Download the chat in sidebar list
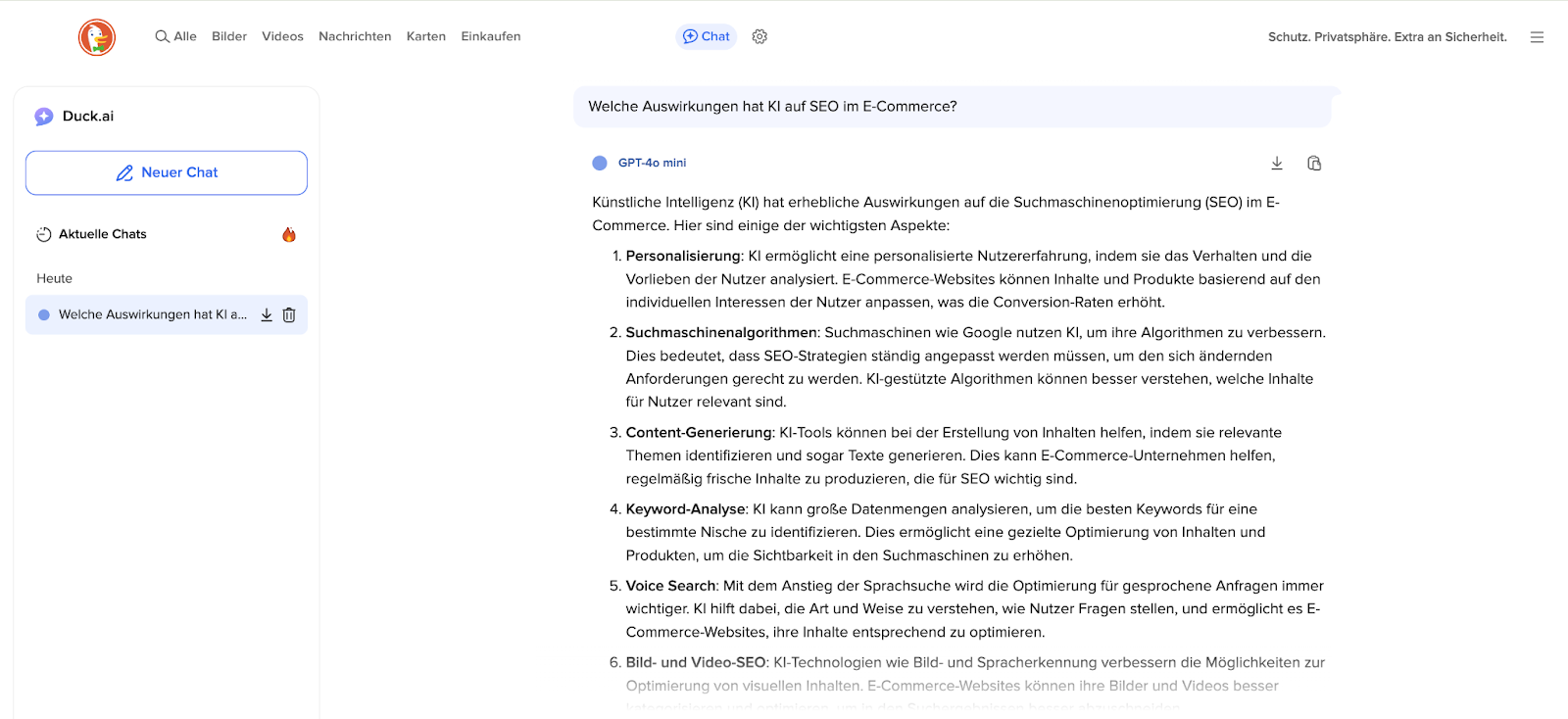Viewport: 1568px width, 719px height. pos(267,314)
